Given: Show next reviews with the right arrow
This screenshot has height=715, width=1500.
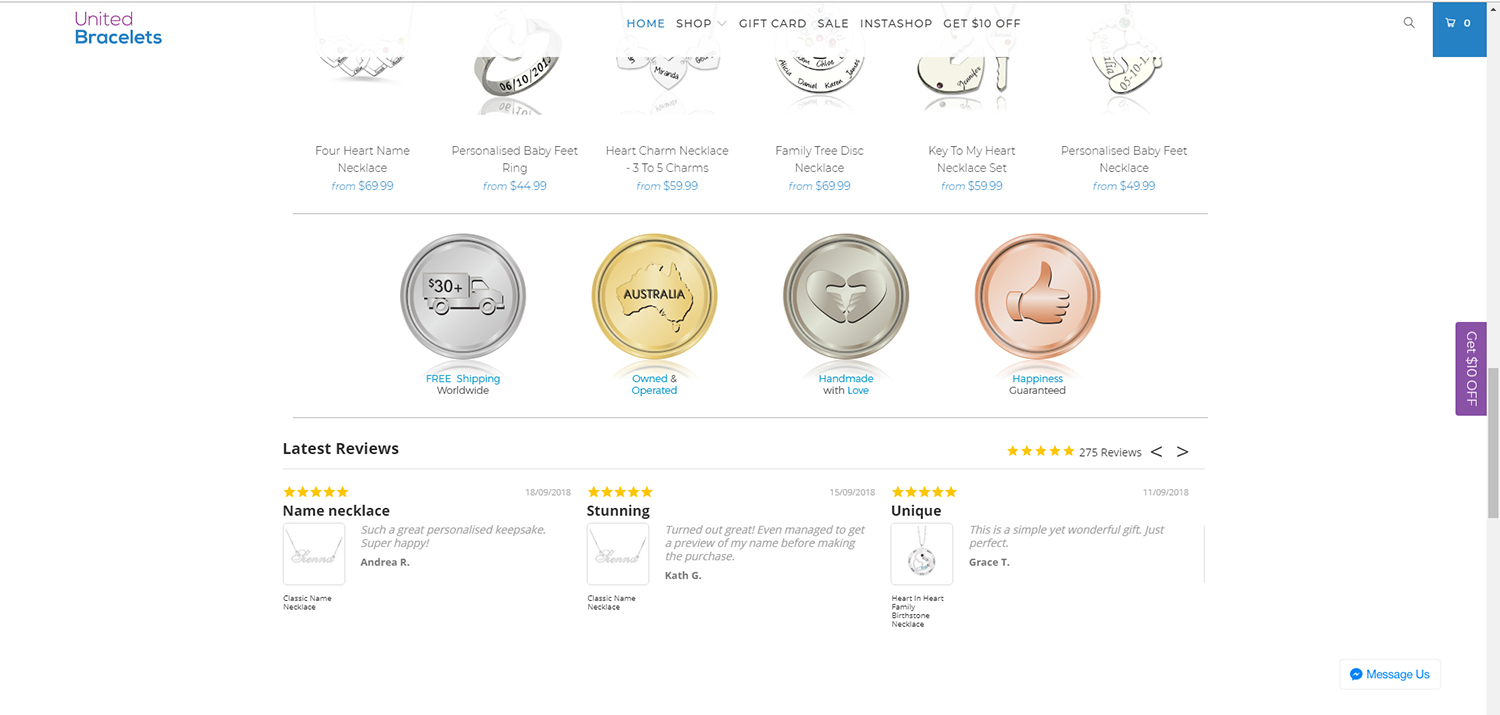Looking at the screenshot, I should click(1182, 451).
